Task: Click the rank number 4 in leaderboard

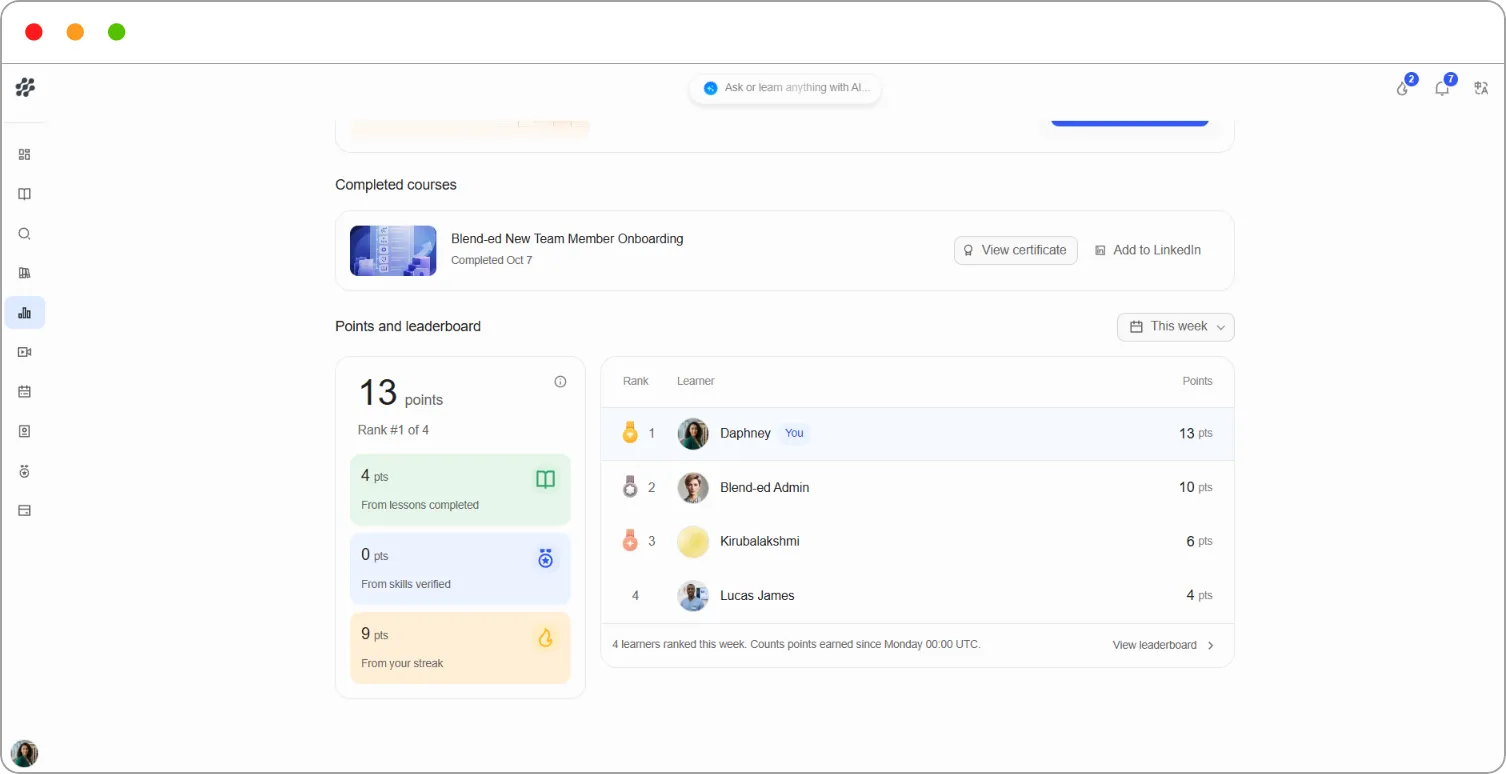Action: click(635, 595)
